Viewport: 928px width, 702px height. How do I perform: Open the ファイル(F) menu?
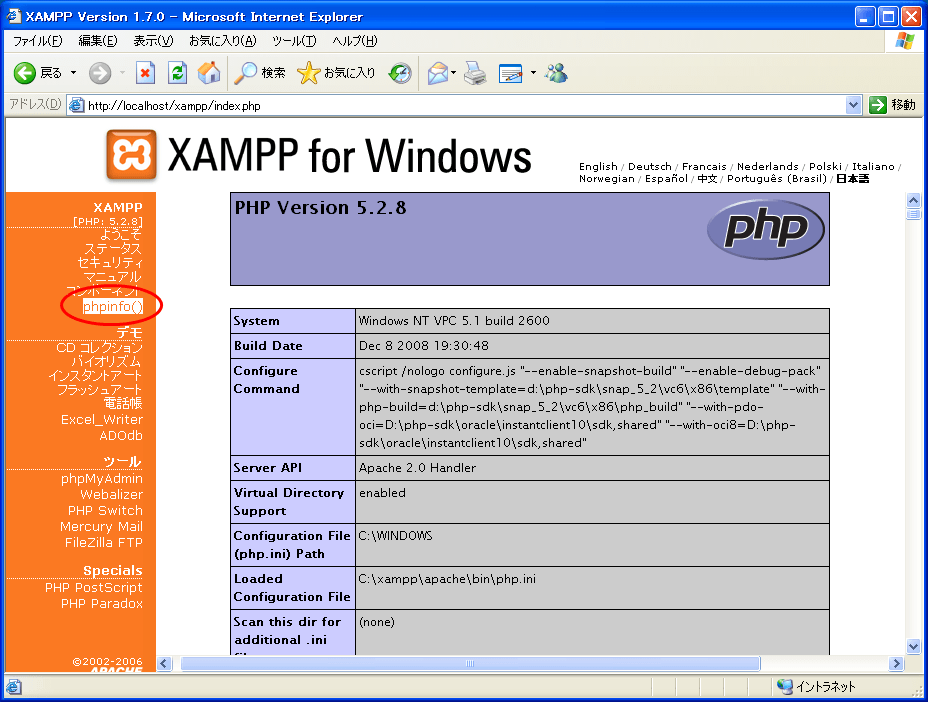37,41
